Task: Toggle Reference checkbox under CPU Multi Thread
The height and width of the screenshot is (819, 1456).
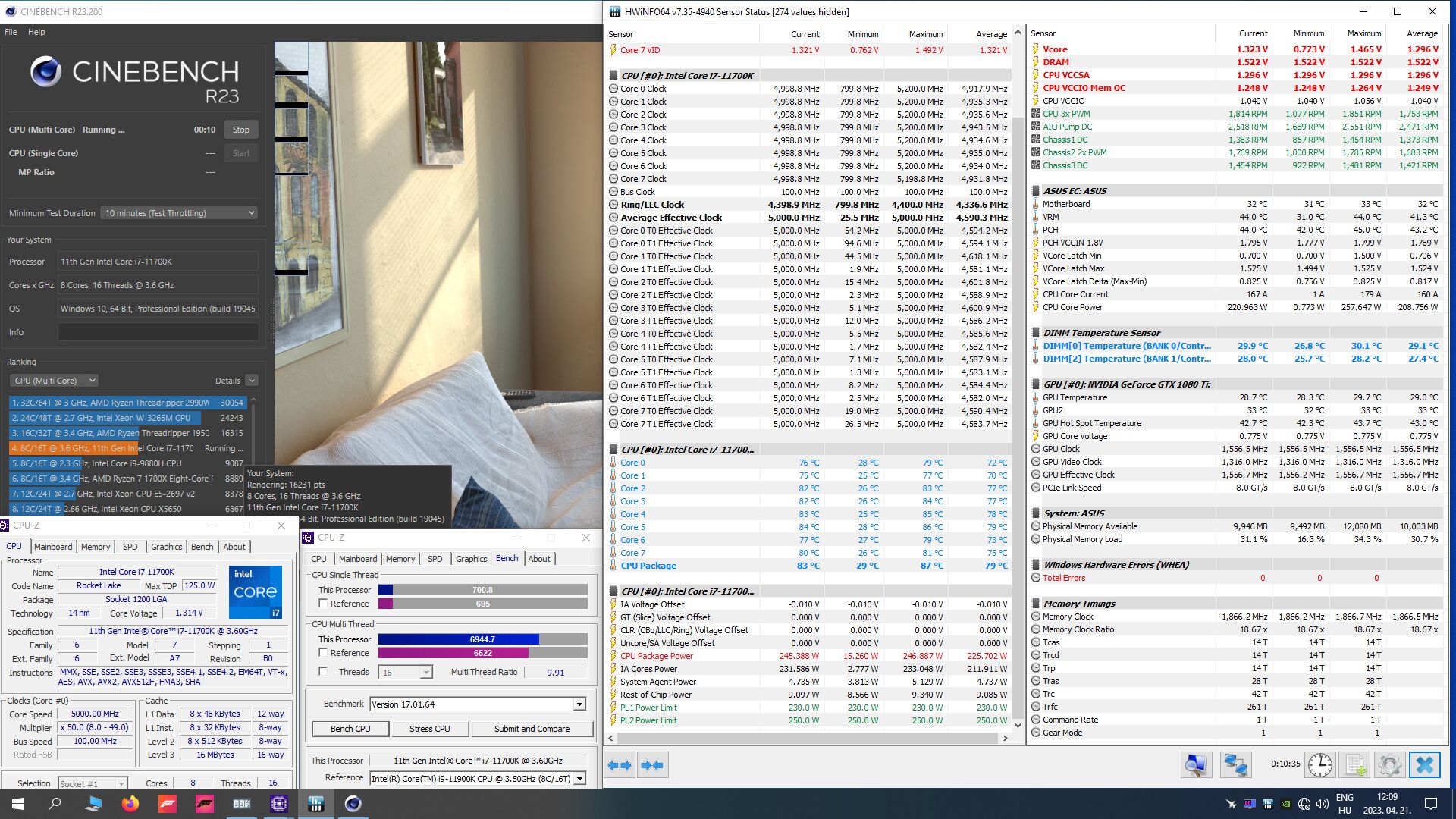Action: click(x=323, y=653)
